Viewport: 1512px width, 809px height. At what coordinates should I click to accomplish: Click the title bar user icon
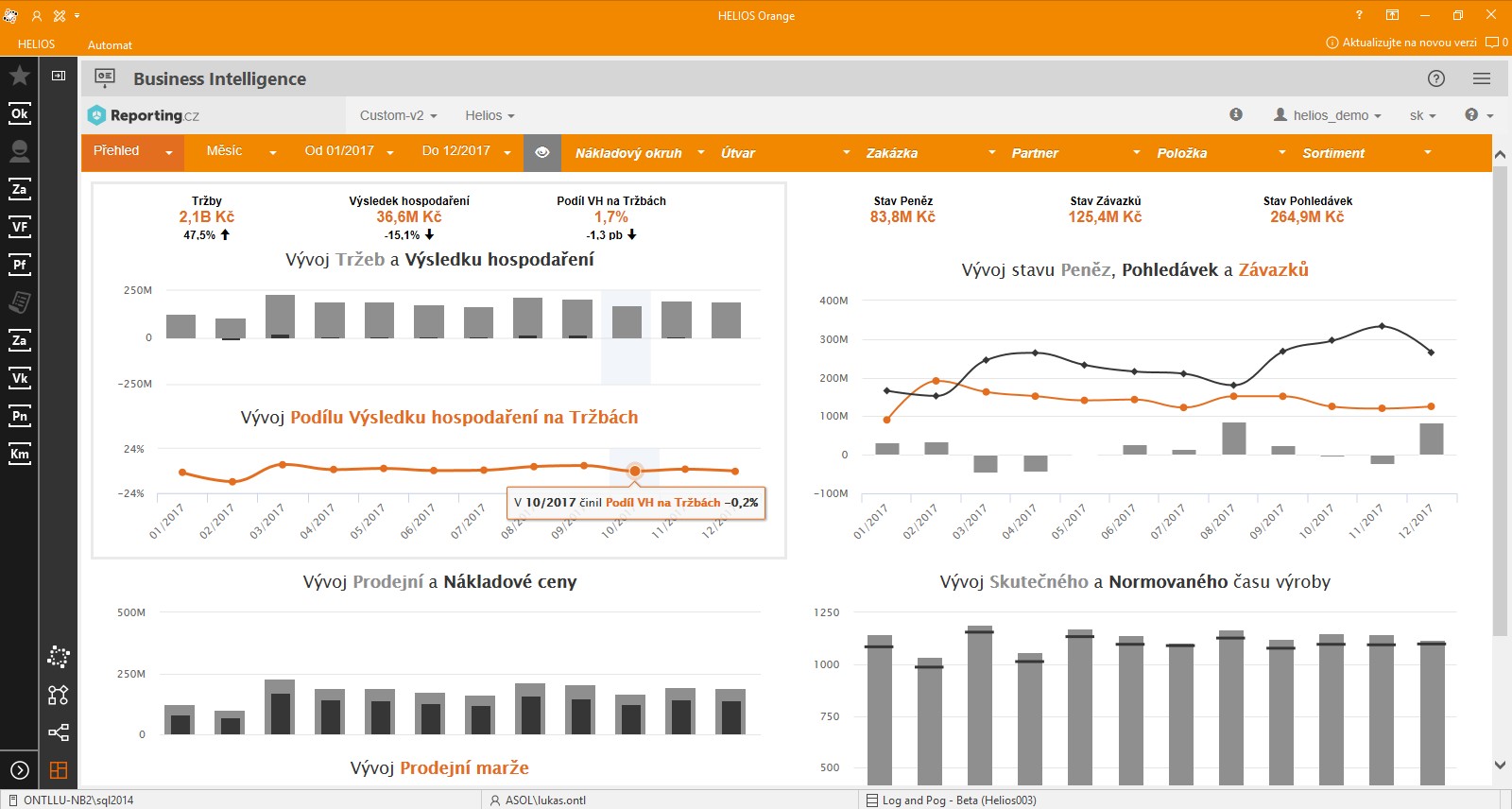pyautogui.click(x=37, y=15)
